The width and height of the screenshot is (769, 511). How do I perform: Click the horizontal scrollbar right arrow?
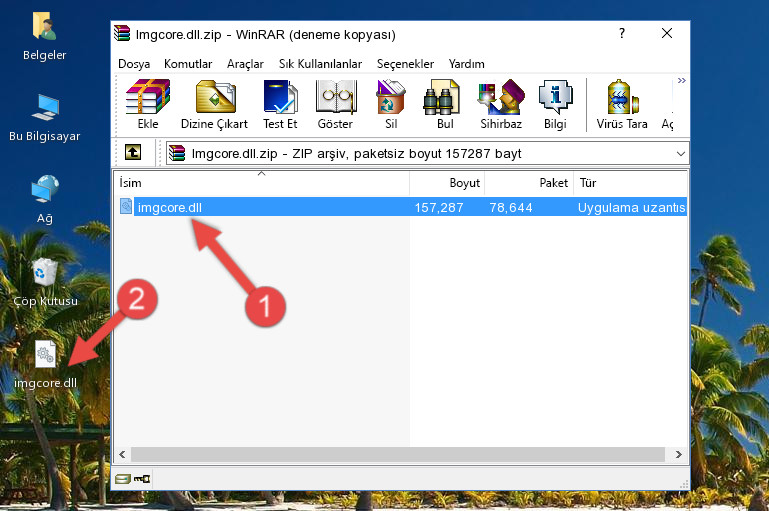679,455
